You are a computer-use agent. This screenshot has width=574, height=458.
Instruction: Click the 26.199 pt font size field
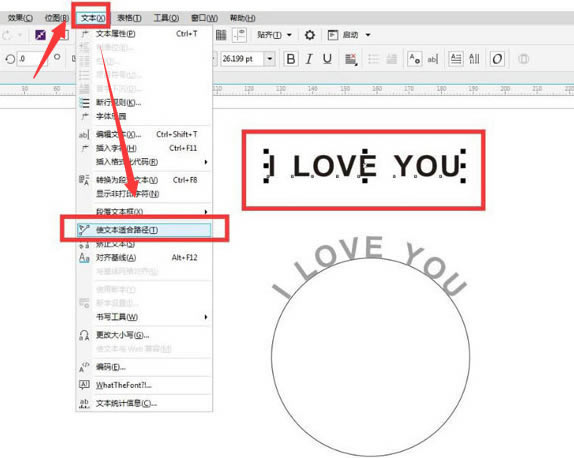[x=242, y=59]
